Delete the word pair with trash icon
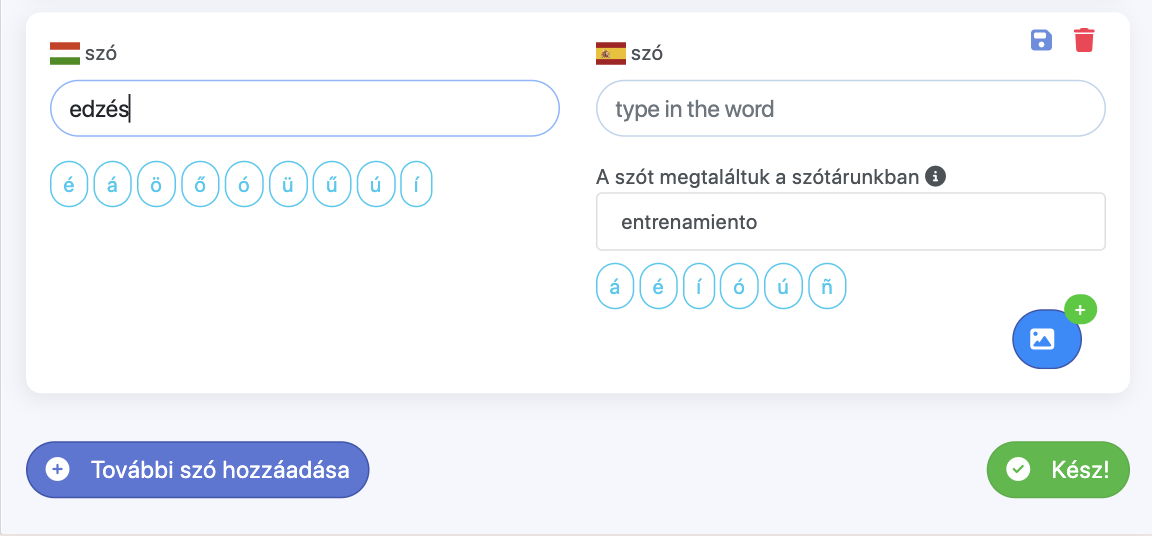 click(1084, 40)
